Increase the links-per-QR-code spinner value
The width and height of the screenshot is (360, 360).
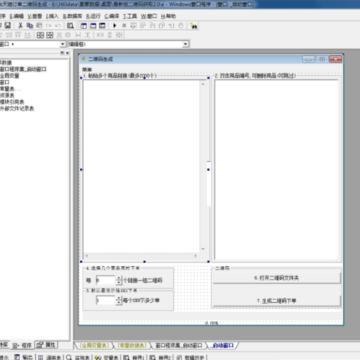click(x=118, y=278)
